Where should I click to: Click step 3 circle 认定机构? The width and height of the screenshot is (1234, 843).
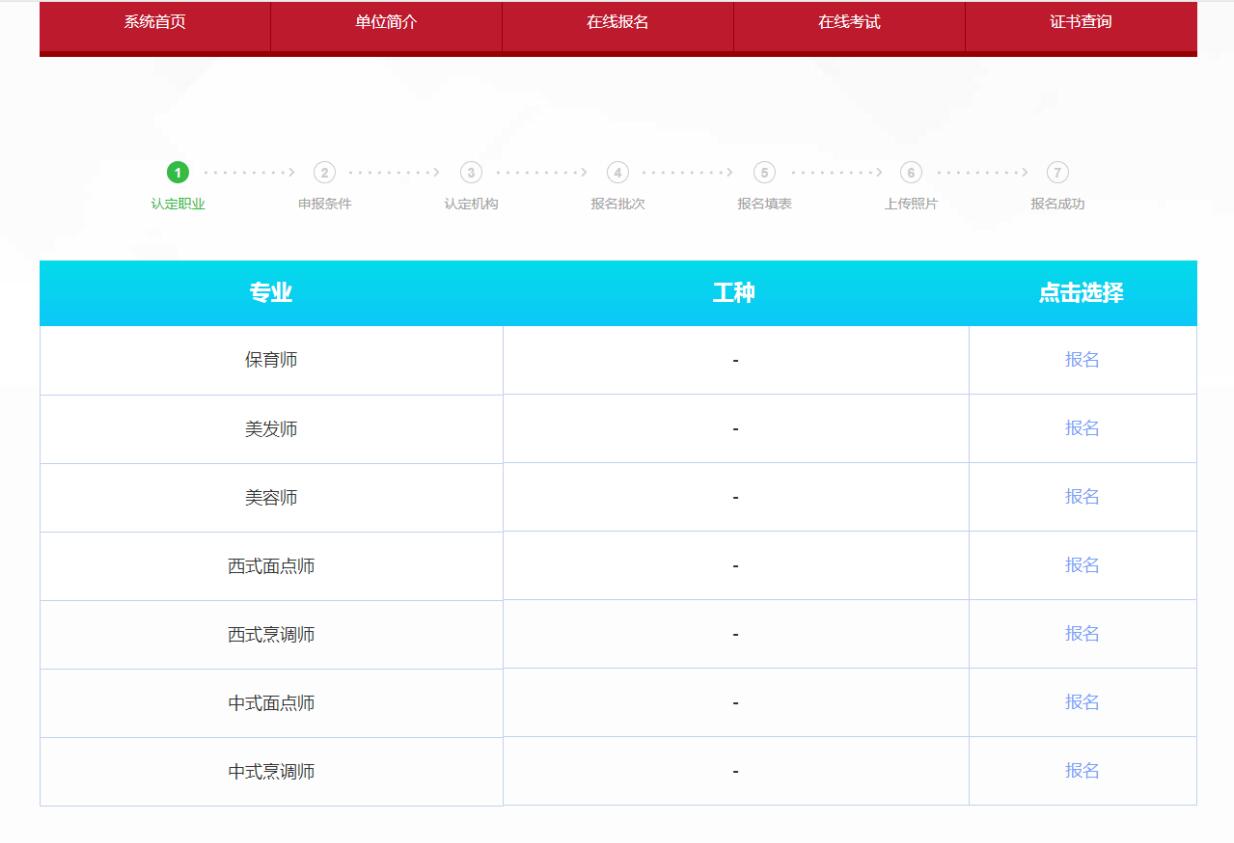471,172
